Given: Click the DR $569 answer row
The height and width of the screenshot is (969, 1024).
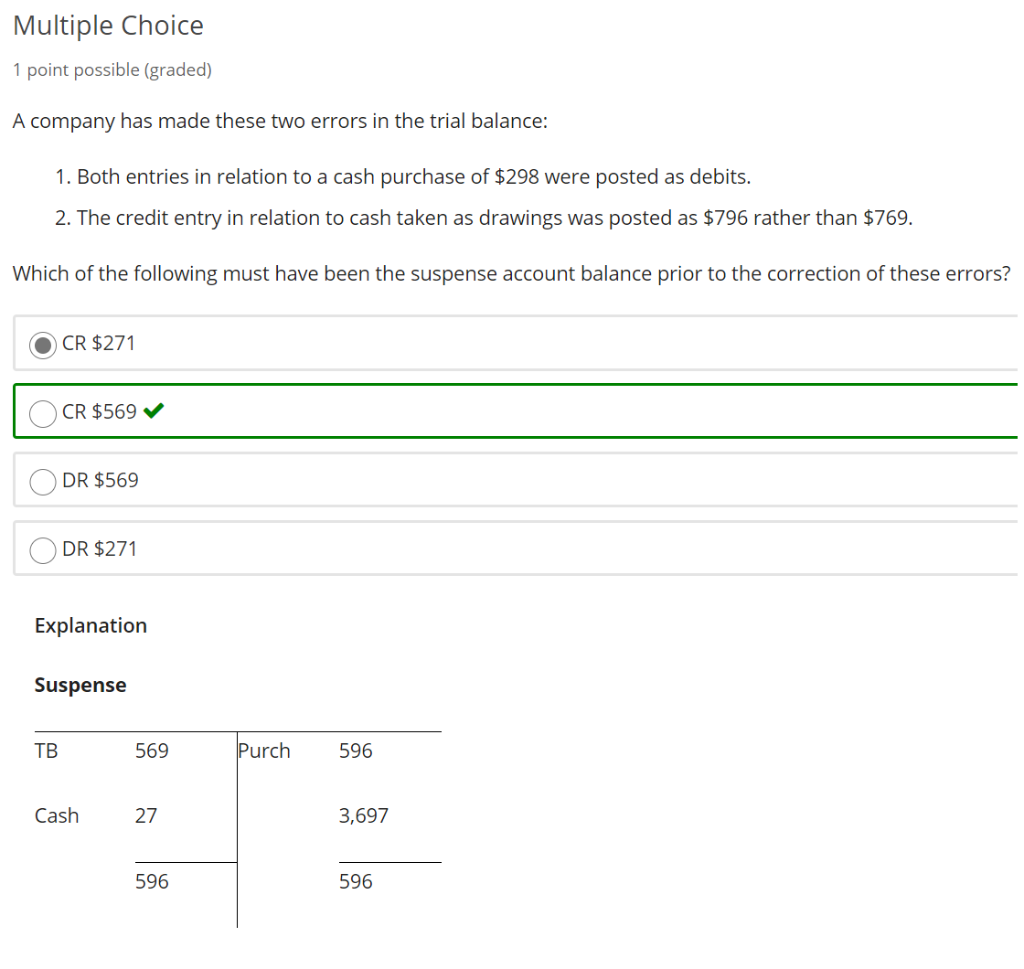Looking at the screenshot, I should point(400,481).
